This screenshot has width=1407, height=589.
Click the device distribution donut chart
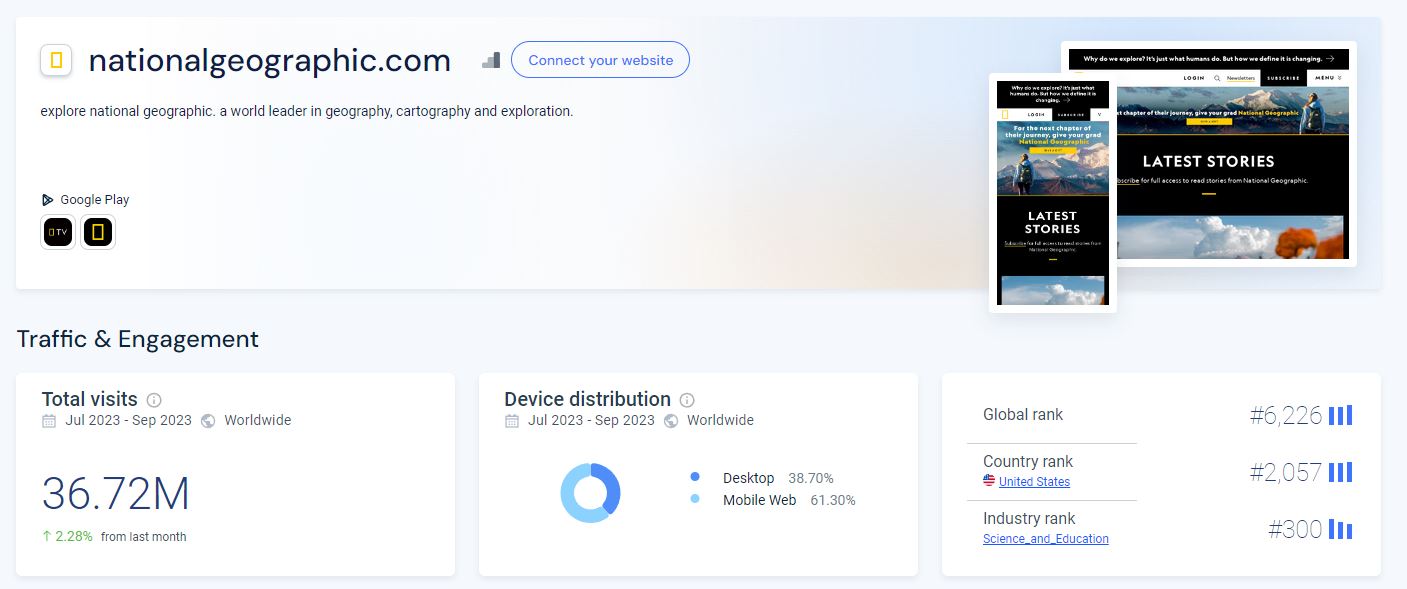[x=591, y=493]
